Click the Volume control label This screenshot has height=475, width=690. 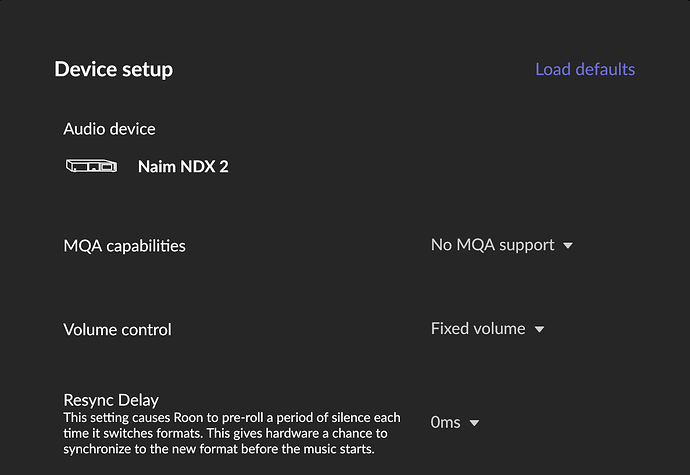coord(117,329)
